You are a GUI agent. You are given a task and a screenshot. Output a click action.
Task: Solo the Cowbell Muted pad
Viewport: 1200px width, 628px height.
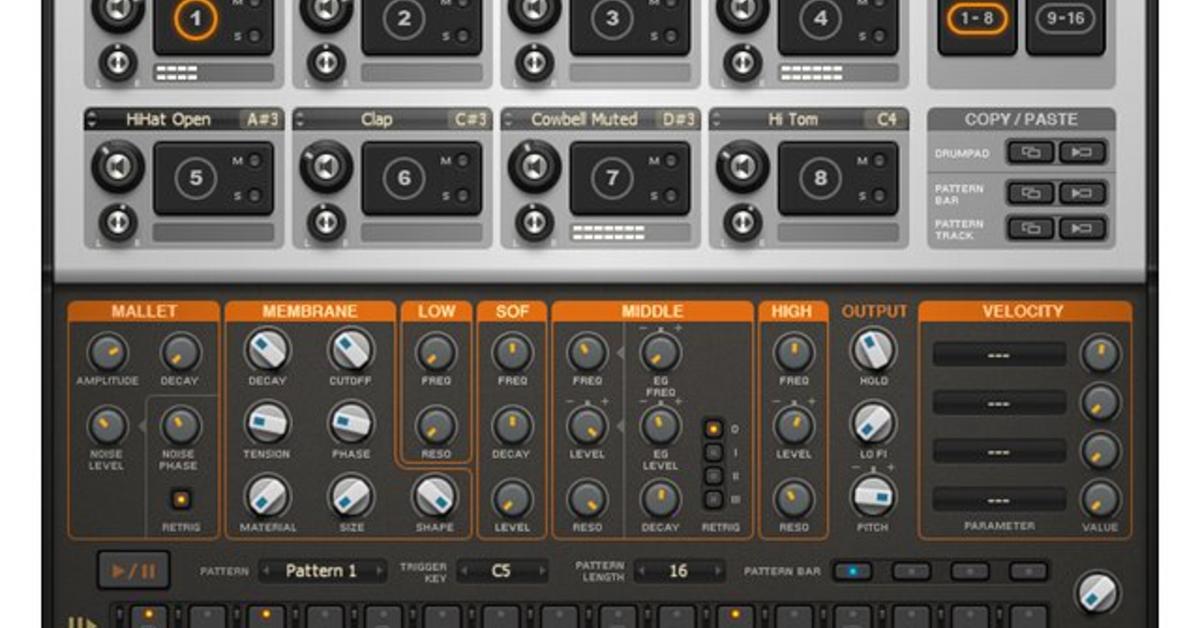pyautogui.click(x=670, y=195)
